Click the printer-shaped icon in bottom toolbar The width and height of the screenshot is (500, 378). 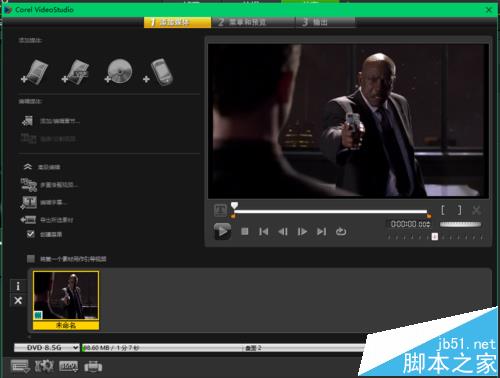pyautogui.click(x=93, y=366)
